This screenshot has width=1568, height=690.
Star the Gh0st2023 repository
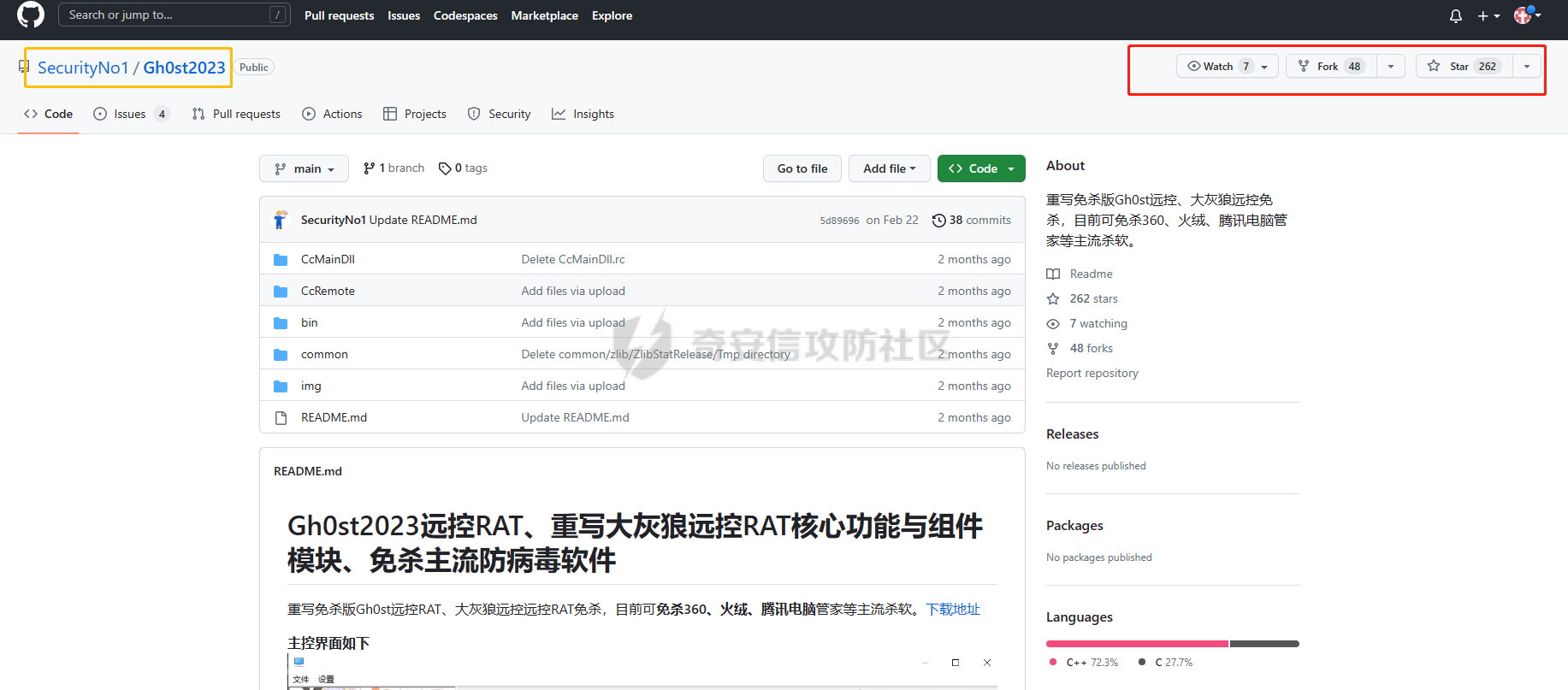pyautogui.click(x=1464, y=66)
